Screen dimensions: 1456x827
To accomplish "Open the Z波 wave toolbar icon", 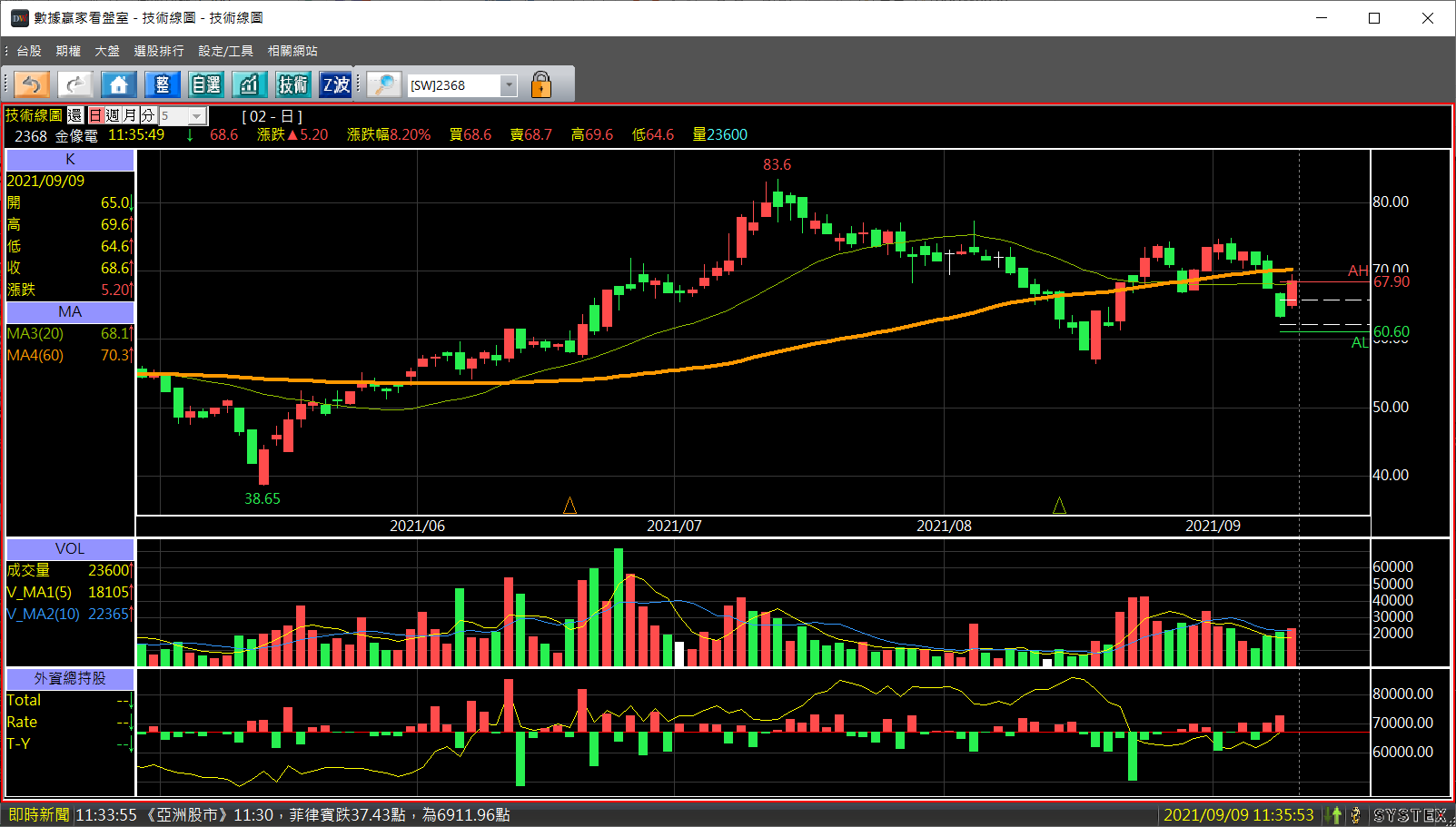I will click(x=336, y=84).
